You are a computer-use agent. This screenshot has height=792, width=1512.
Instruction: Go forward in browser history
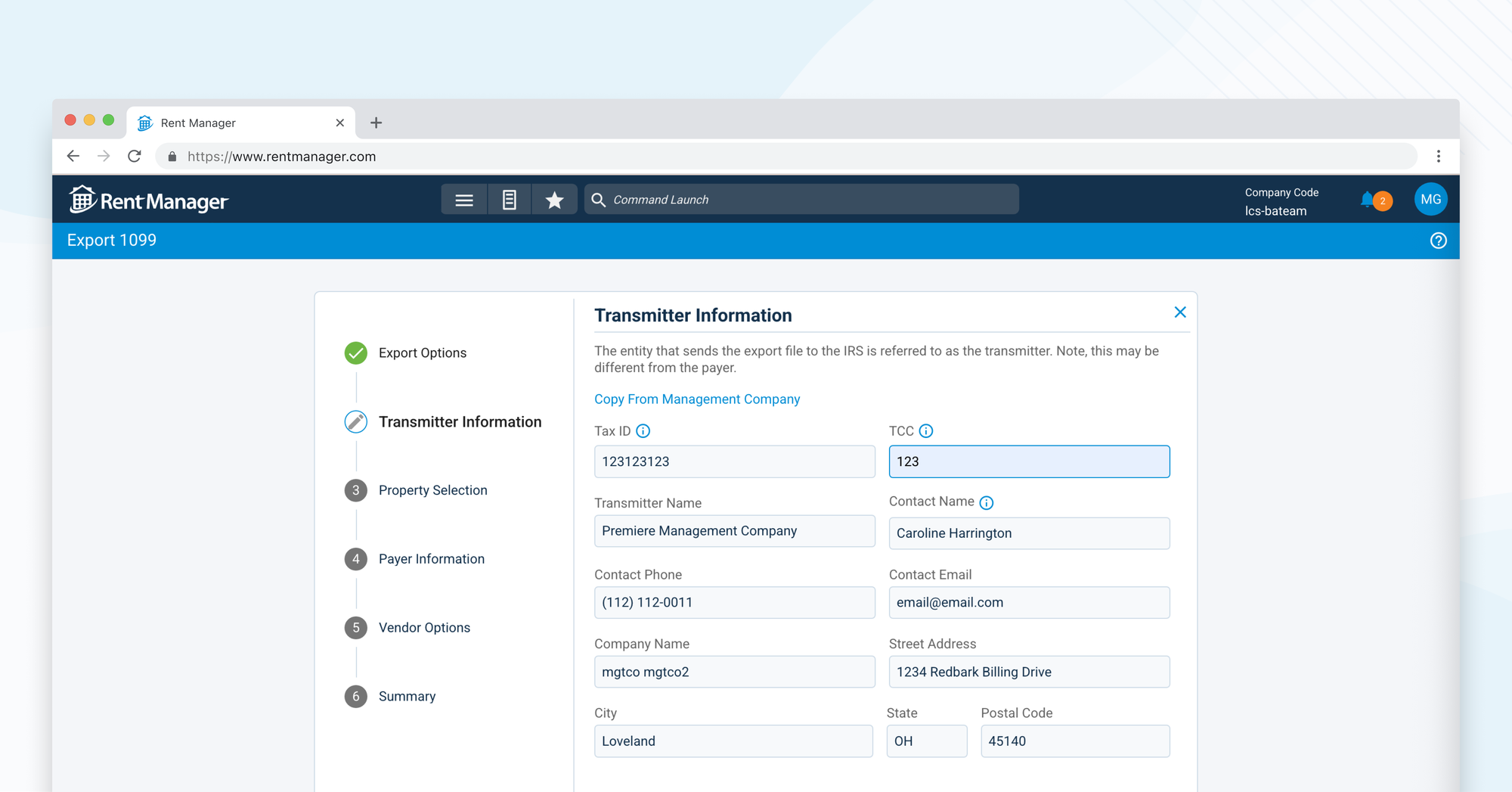pos(104,156)
